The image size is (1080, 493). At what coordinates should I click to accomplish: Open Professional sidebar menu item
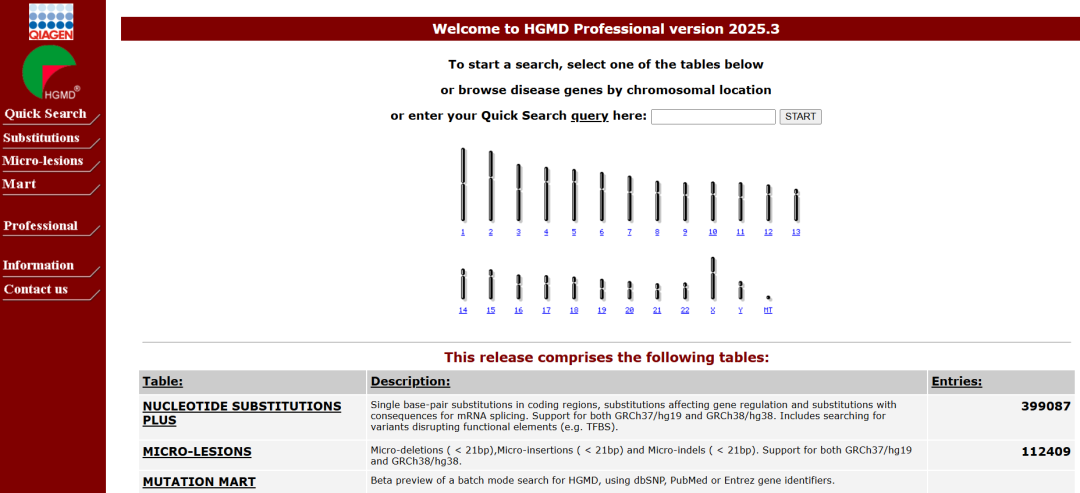click(41, 226)
